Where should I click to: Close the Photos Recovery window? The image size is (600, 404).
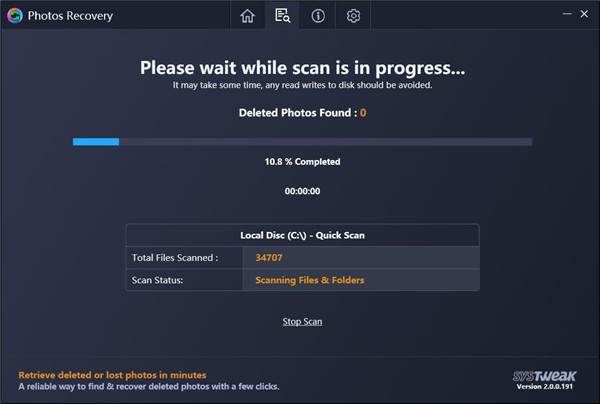(584, 14)
